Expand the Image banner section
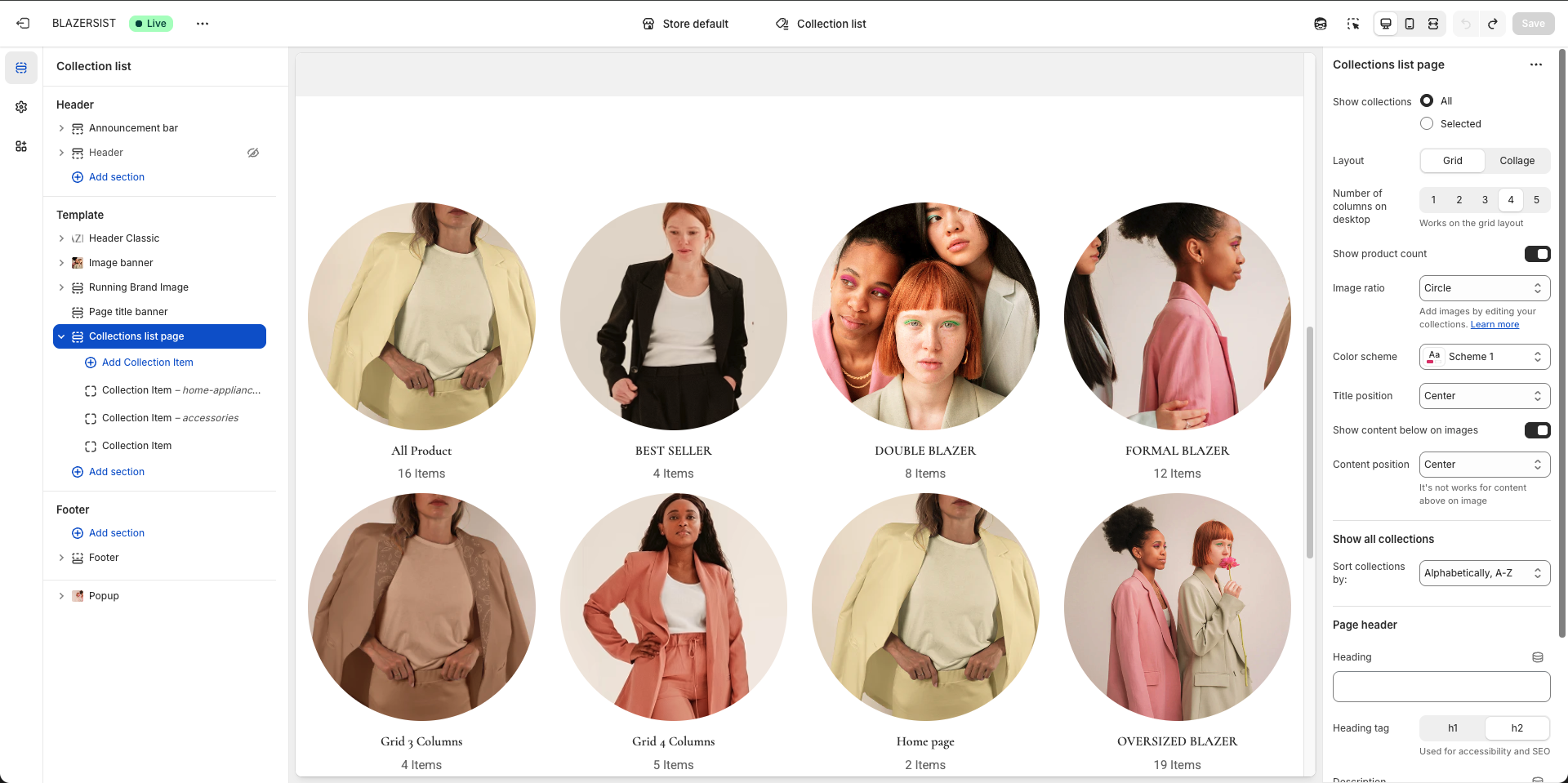 [x=61, y=263]
